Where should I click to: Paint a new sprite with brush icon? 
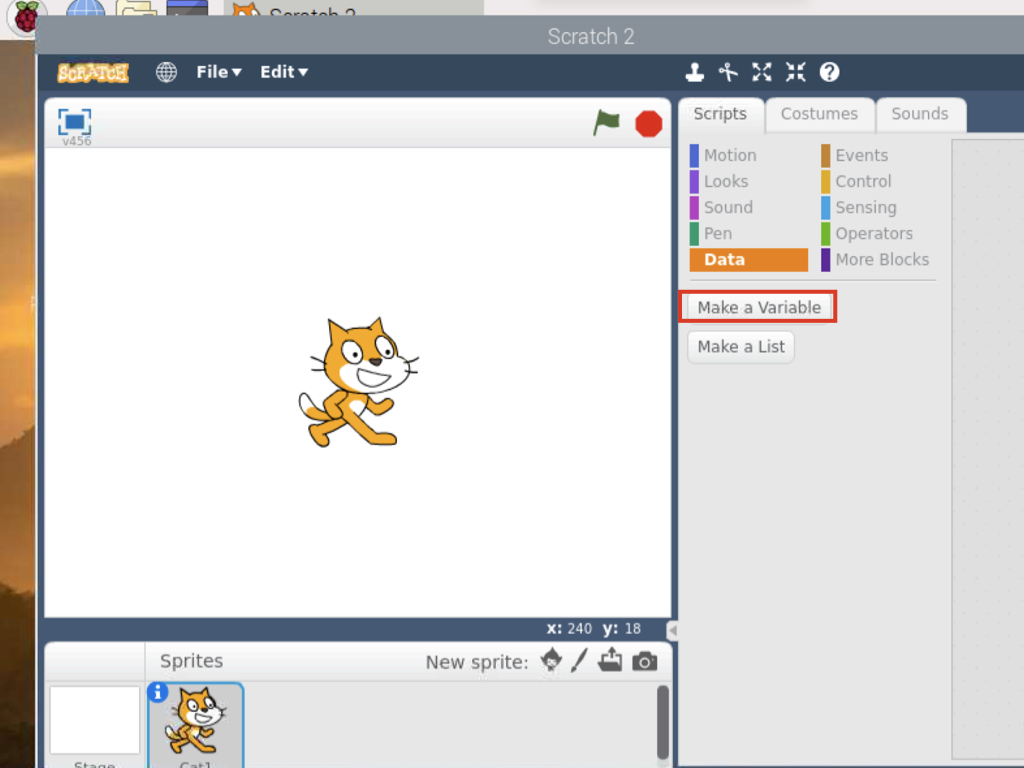[579, 660]
